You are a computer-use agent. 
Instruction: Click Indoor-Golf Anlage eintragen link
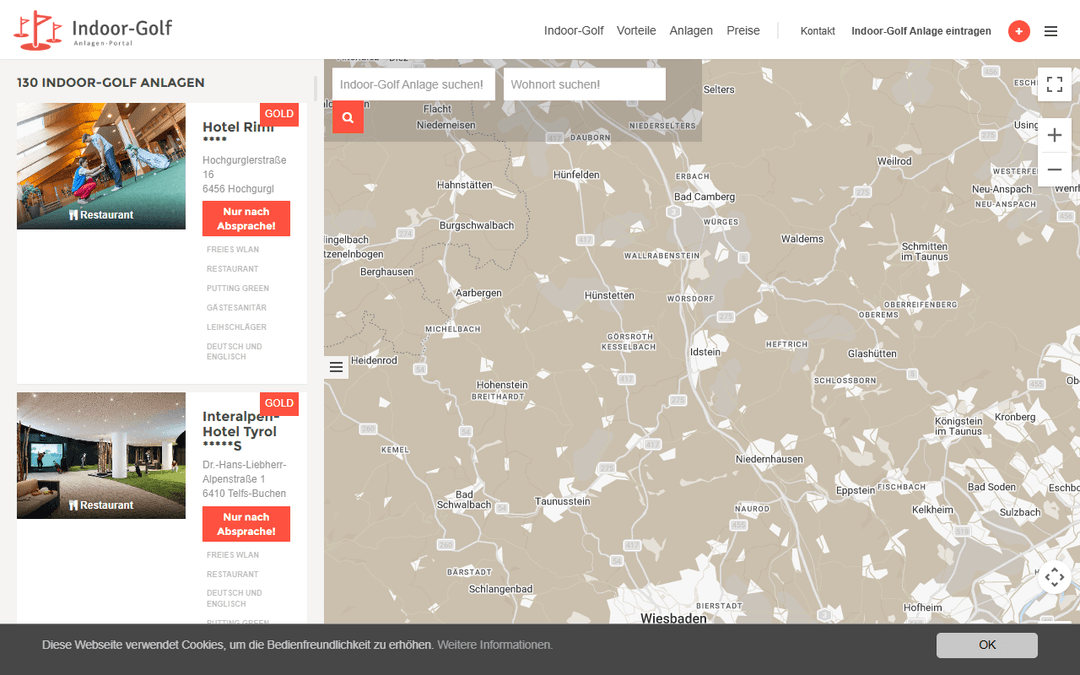(x=921, y=31)
